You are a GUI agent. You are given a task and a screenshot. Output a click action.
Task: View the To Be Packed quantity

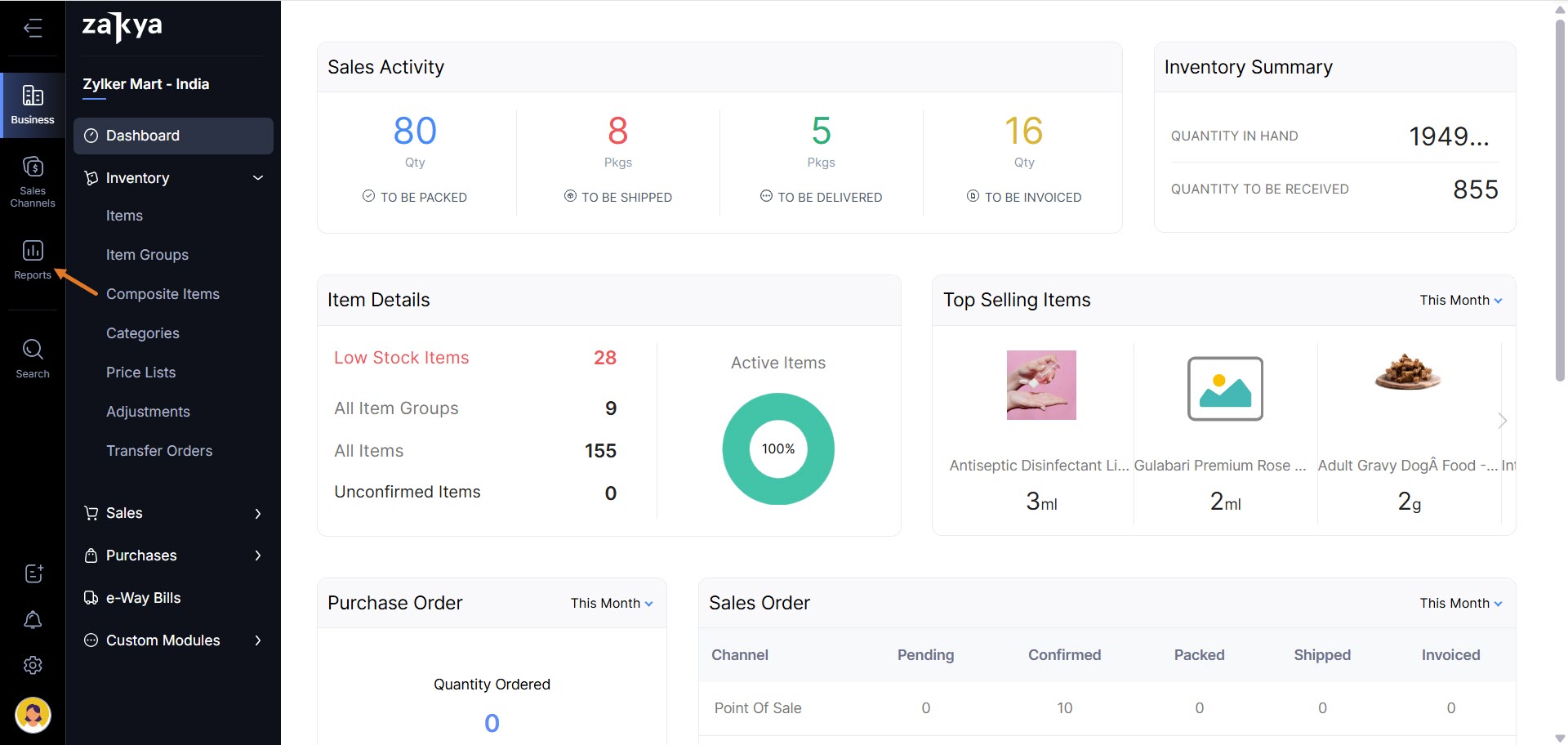[415, 132]
